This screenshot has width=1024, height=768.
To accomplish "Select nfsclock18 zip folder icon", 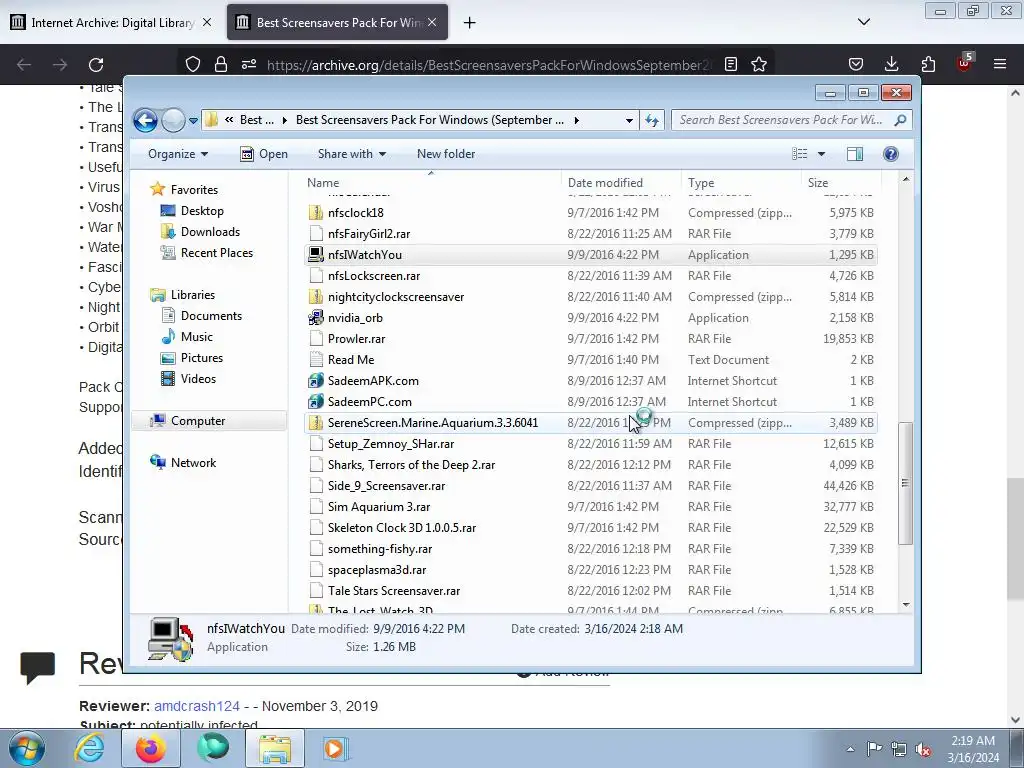I will [x=316, y=213].
